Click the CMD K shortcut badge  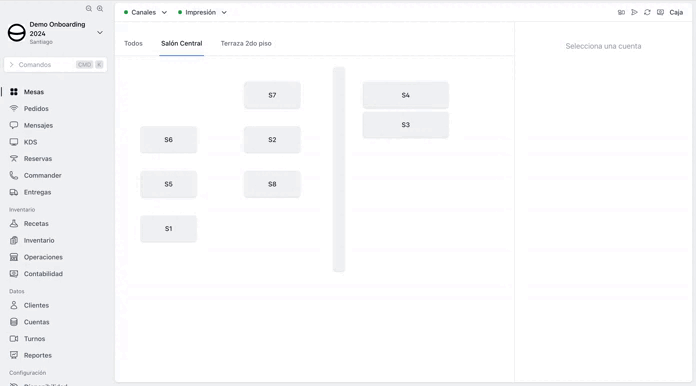tap(90, 65)
